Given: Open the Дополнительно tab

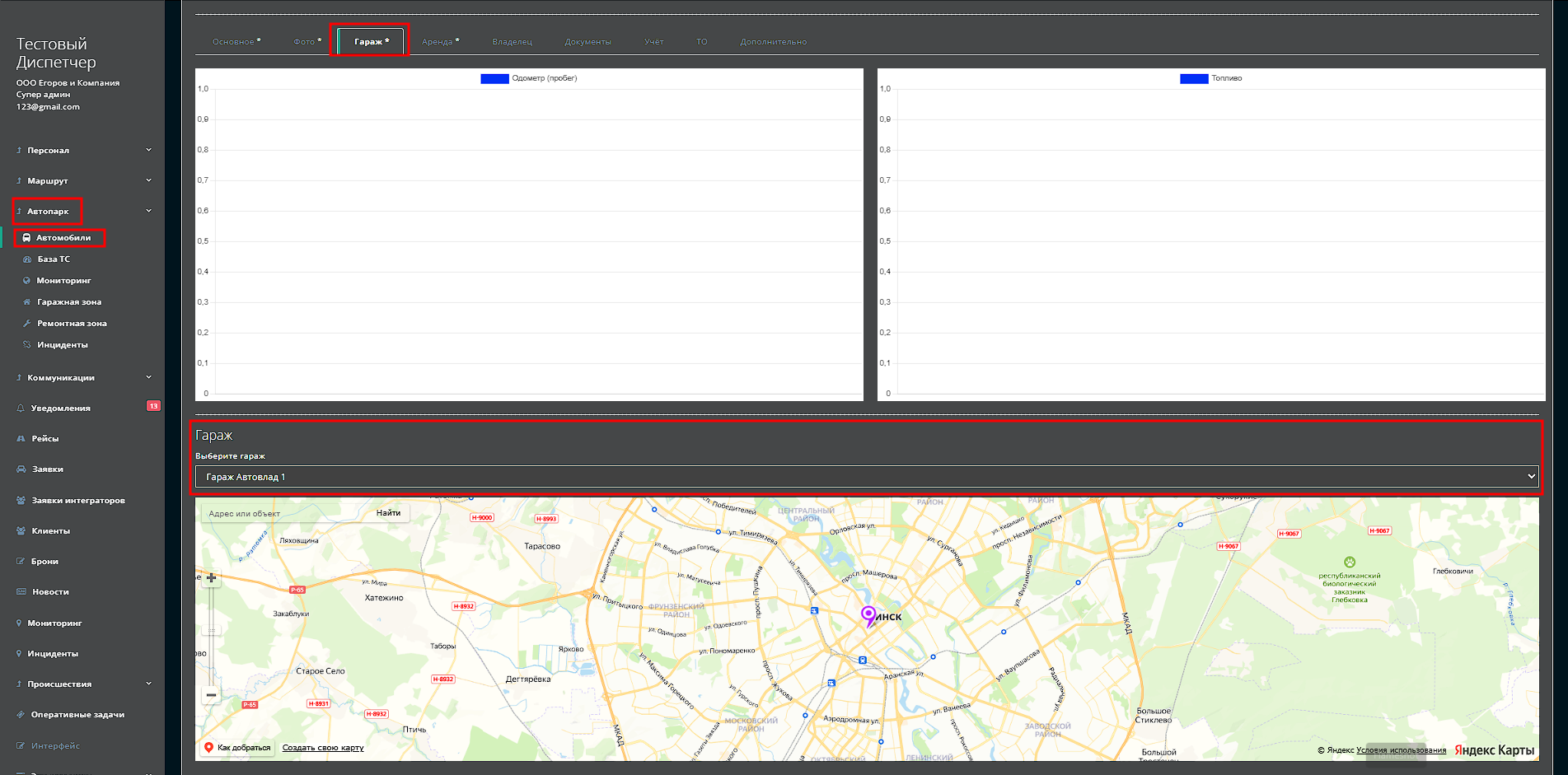Looking at the screenshot, I should (x=774, y=42).
